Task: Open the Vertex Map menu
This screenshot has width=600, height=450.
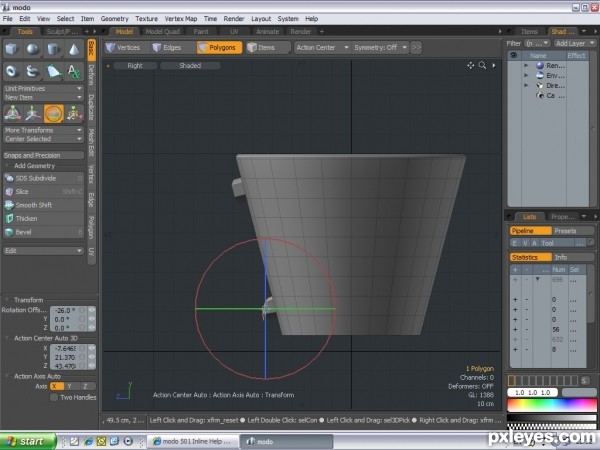Action: click(181, 19)
